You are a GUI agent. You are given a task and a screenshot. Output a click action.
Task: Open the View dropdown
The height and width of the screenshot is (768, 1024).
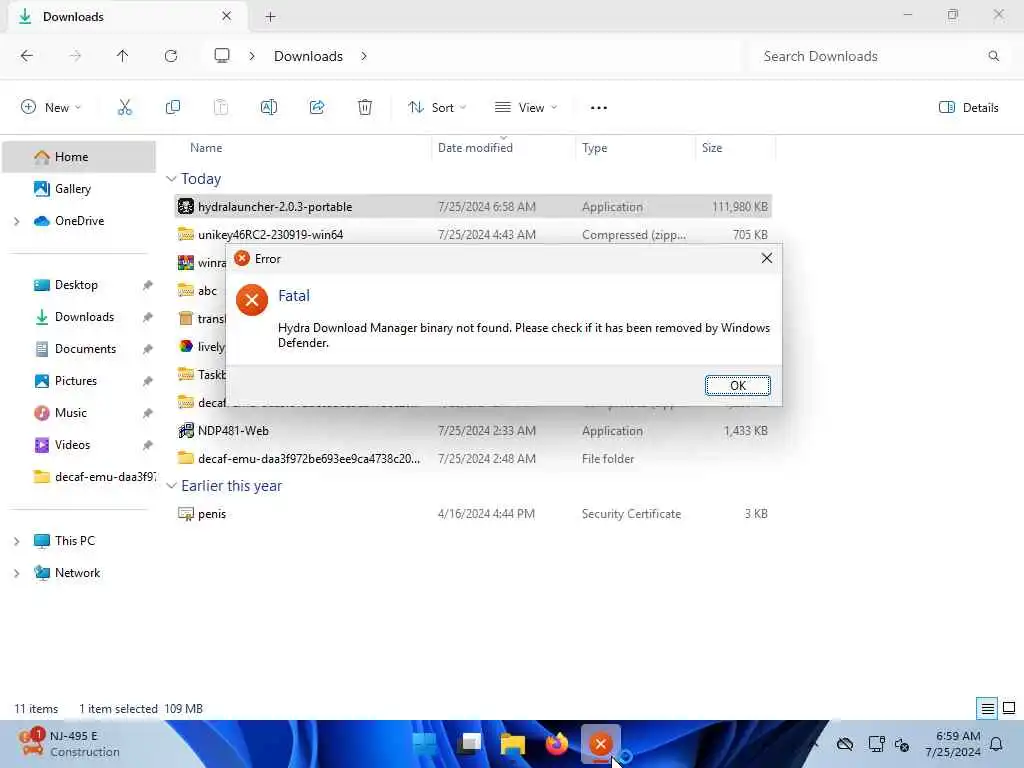[x=526, y=107]
